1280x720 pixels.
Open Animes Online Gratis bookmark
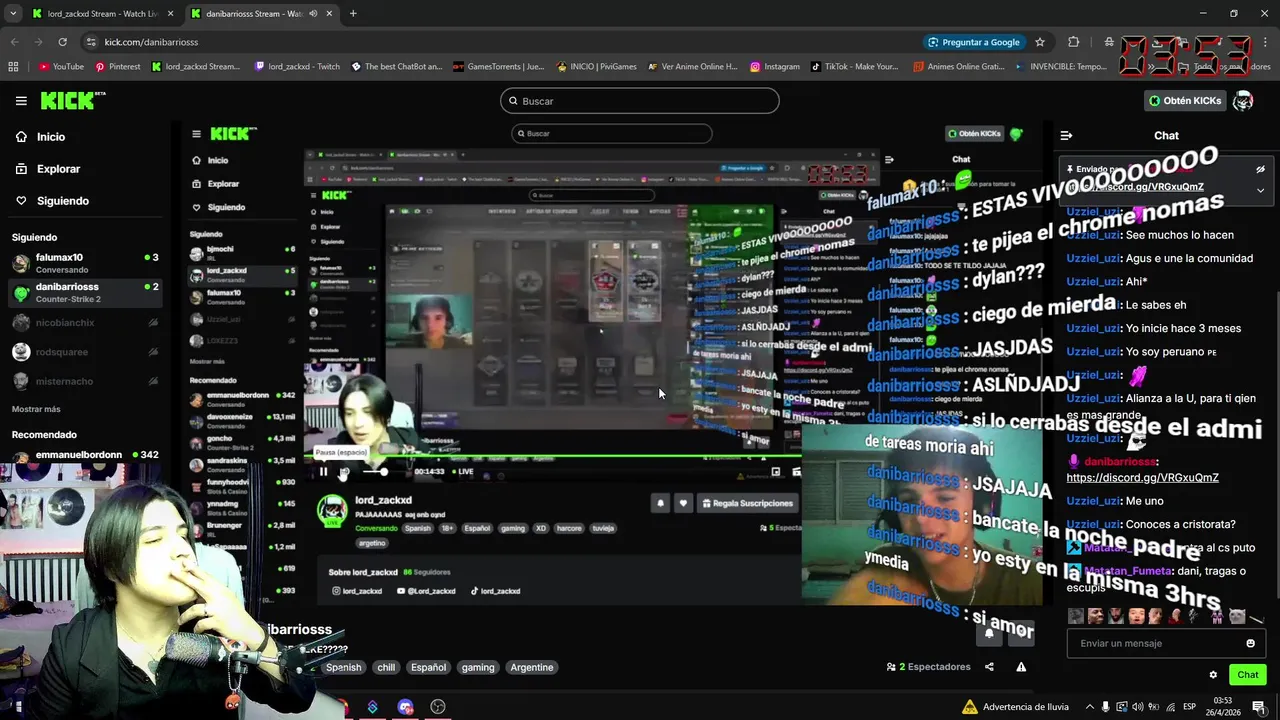(x=960, y=67)
